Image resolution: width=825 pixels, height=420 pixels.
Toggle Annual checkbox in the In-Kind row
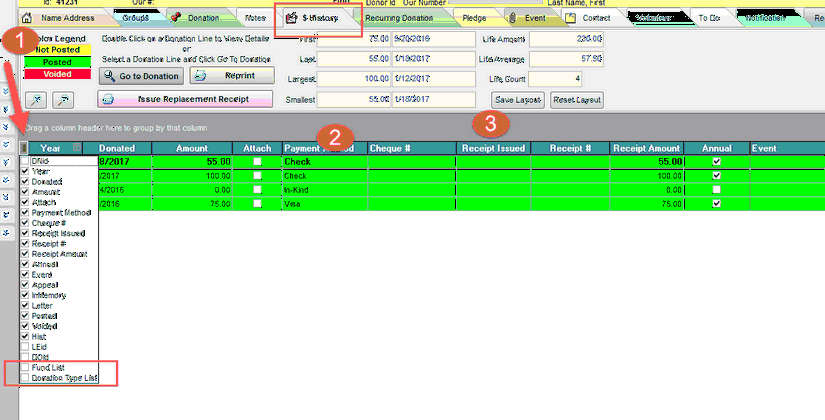click(717, 190)
